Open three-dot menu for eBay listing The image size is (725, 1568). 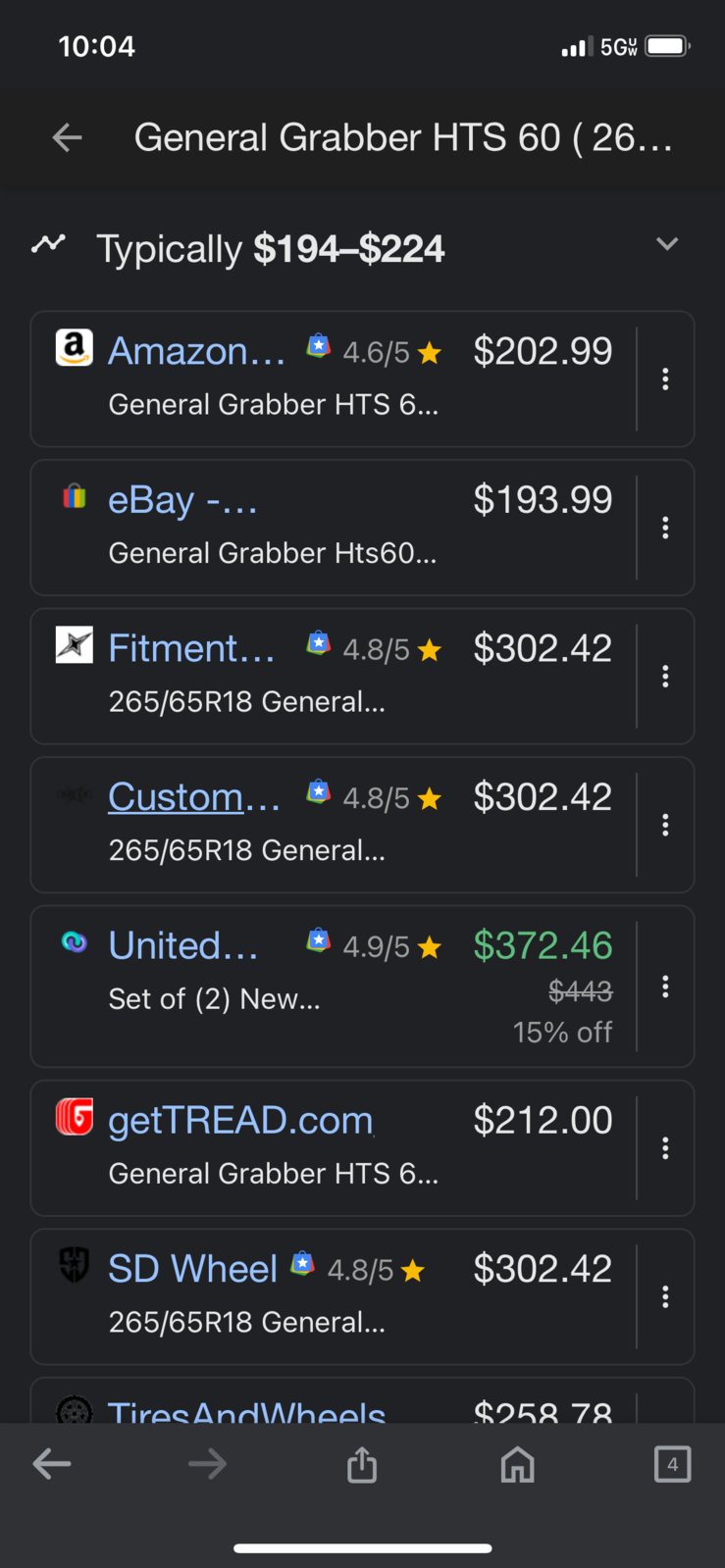(665, 528)
